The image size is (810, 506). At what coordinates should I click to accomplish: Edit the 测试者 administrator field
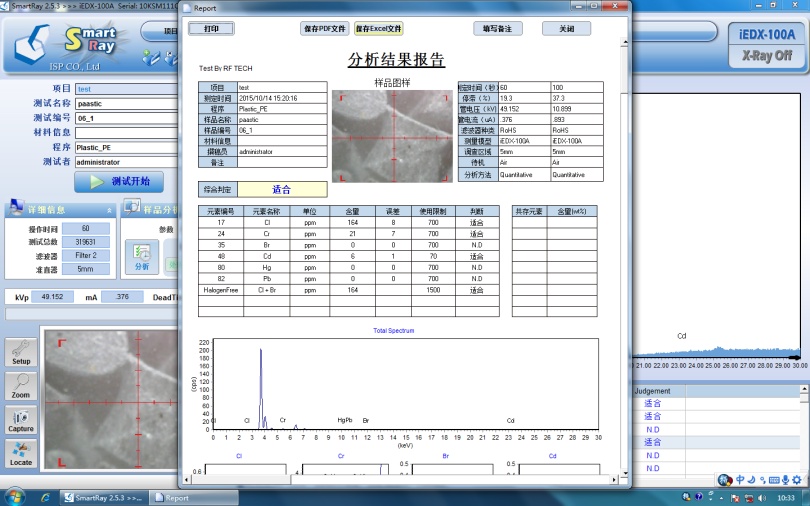pos(127,162)
